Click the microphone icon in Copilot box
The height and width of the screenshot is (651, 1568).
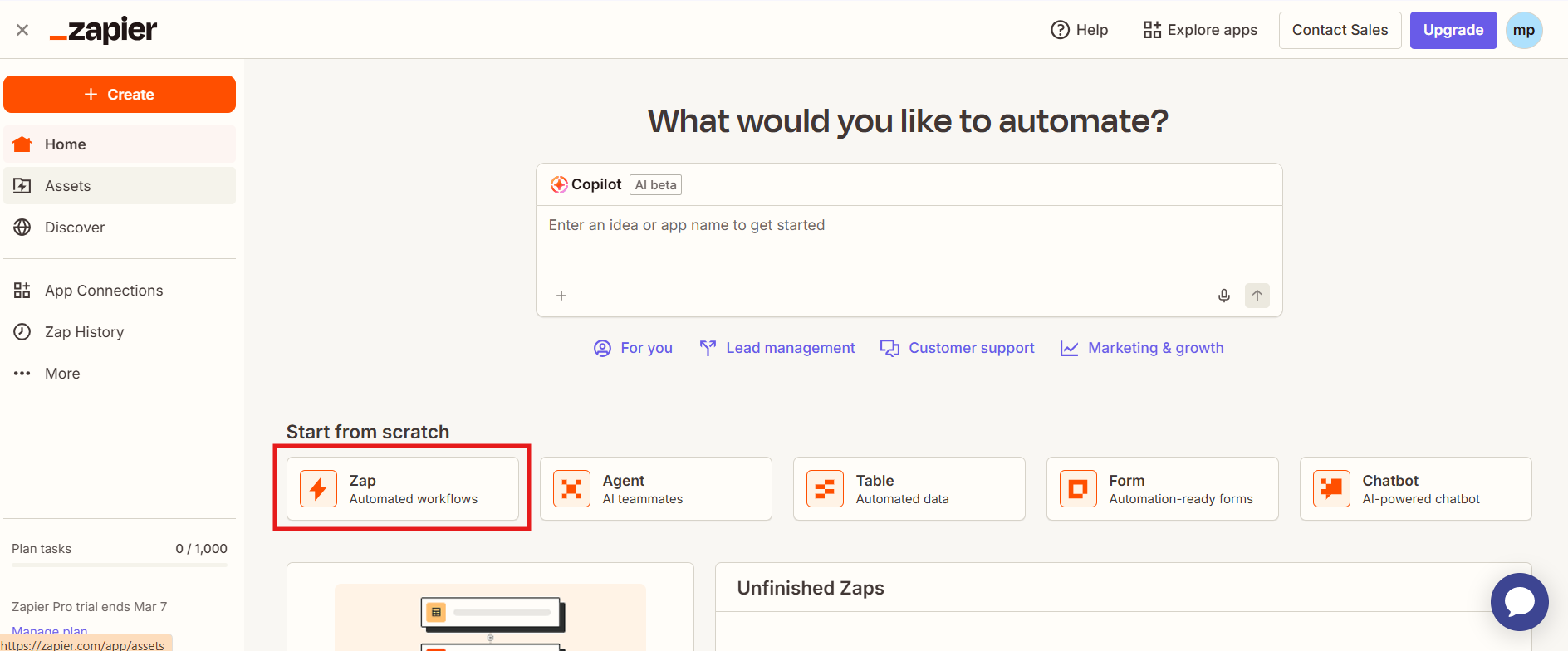(1223, 296)
